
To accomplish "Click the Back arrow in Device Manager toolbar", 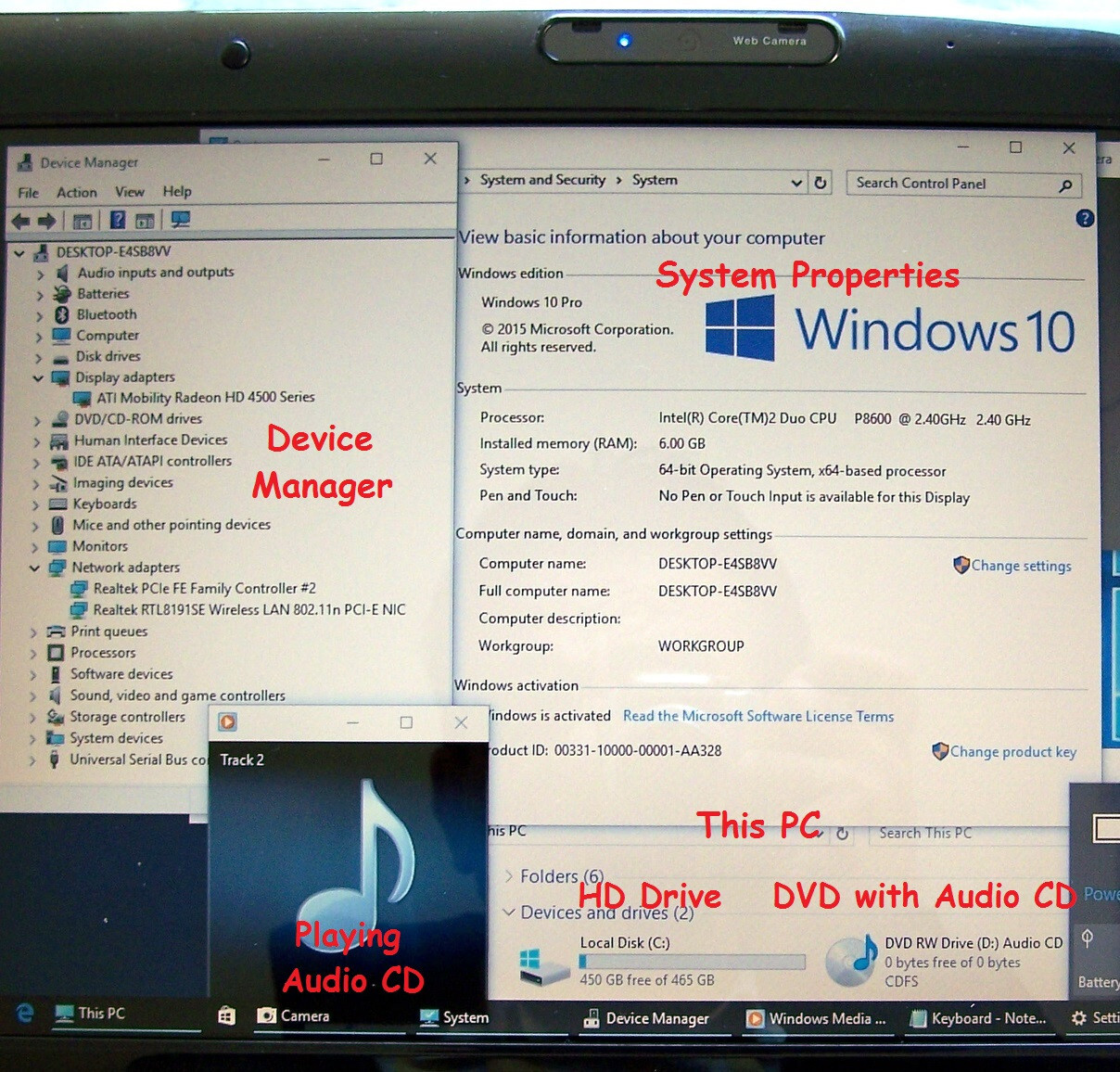I will [19, 221].
